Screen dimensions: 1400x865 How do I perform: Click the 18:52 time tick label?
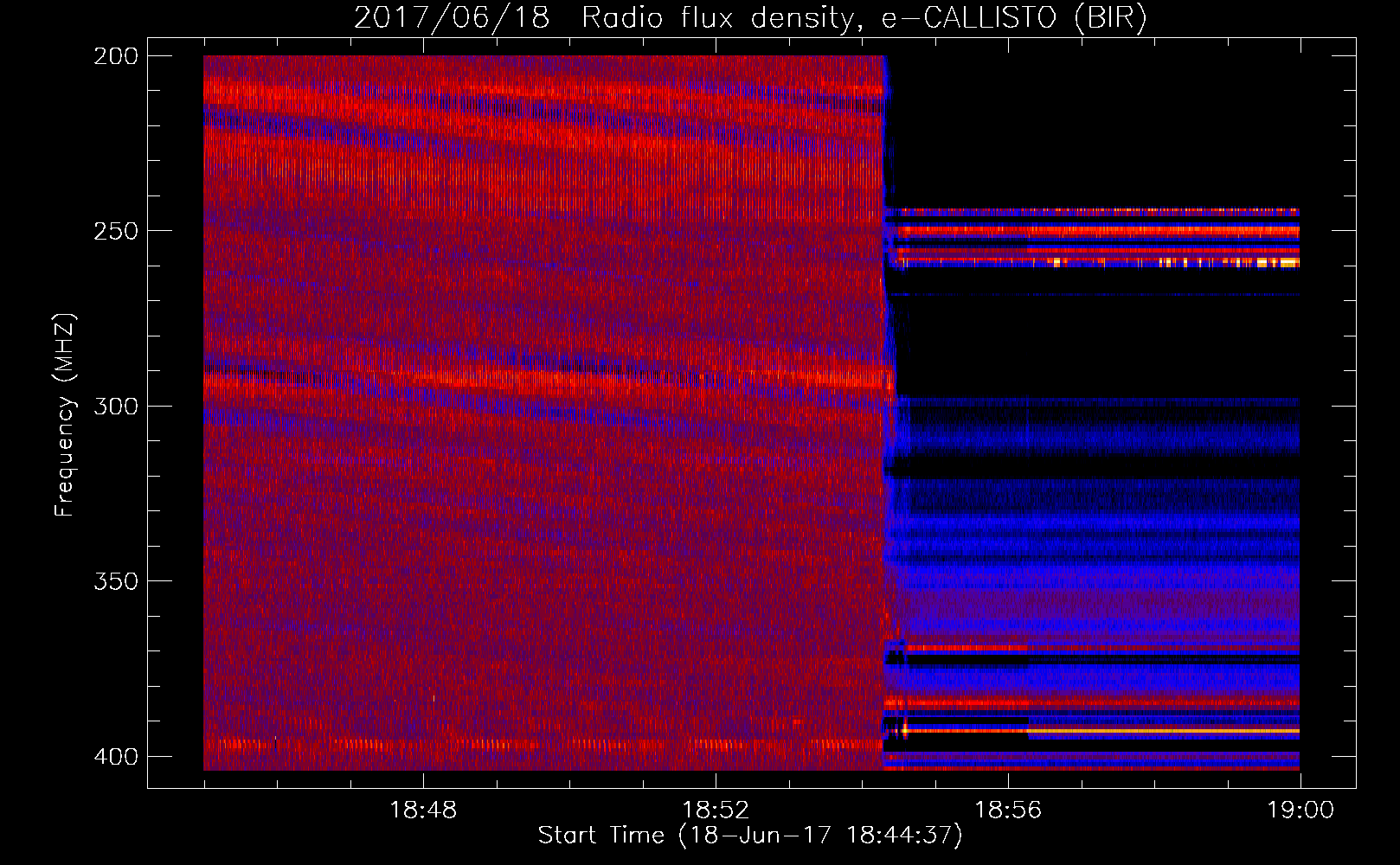click(x=716, y=810)
